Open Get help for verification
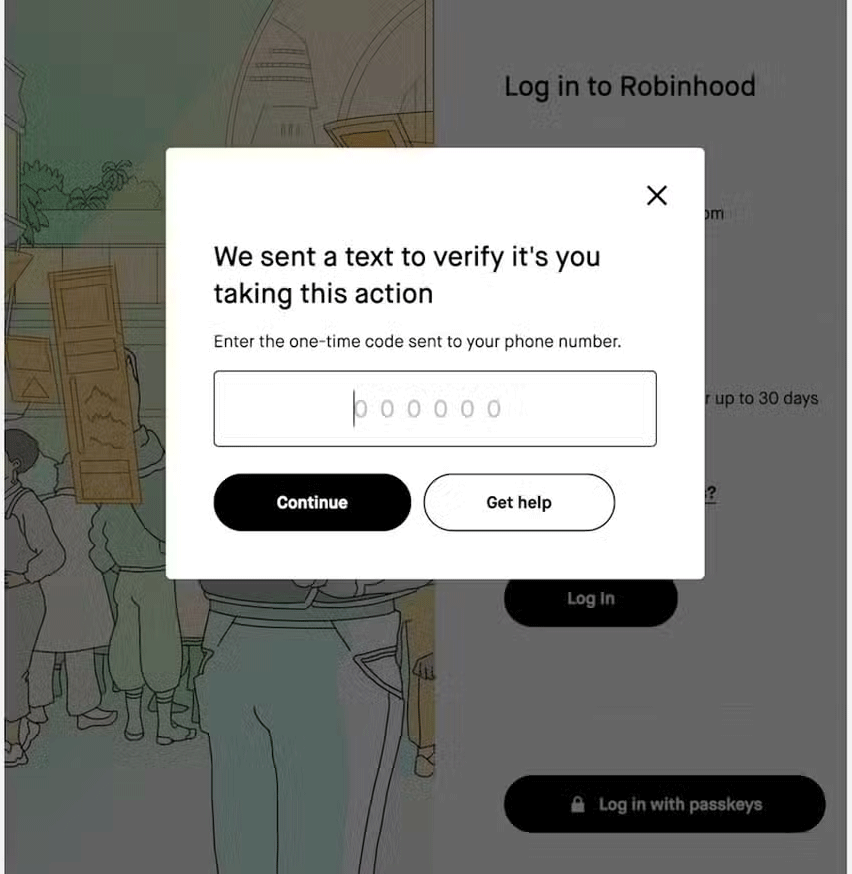The width and height of the screenshot is (852, 874). (519, 502)
